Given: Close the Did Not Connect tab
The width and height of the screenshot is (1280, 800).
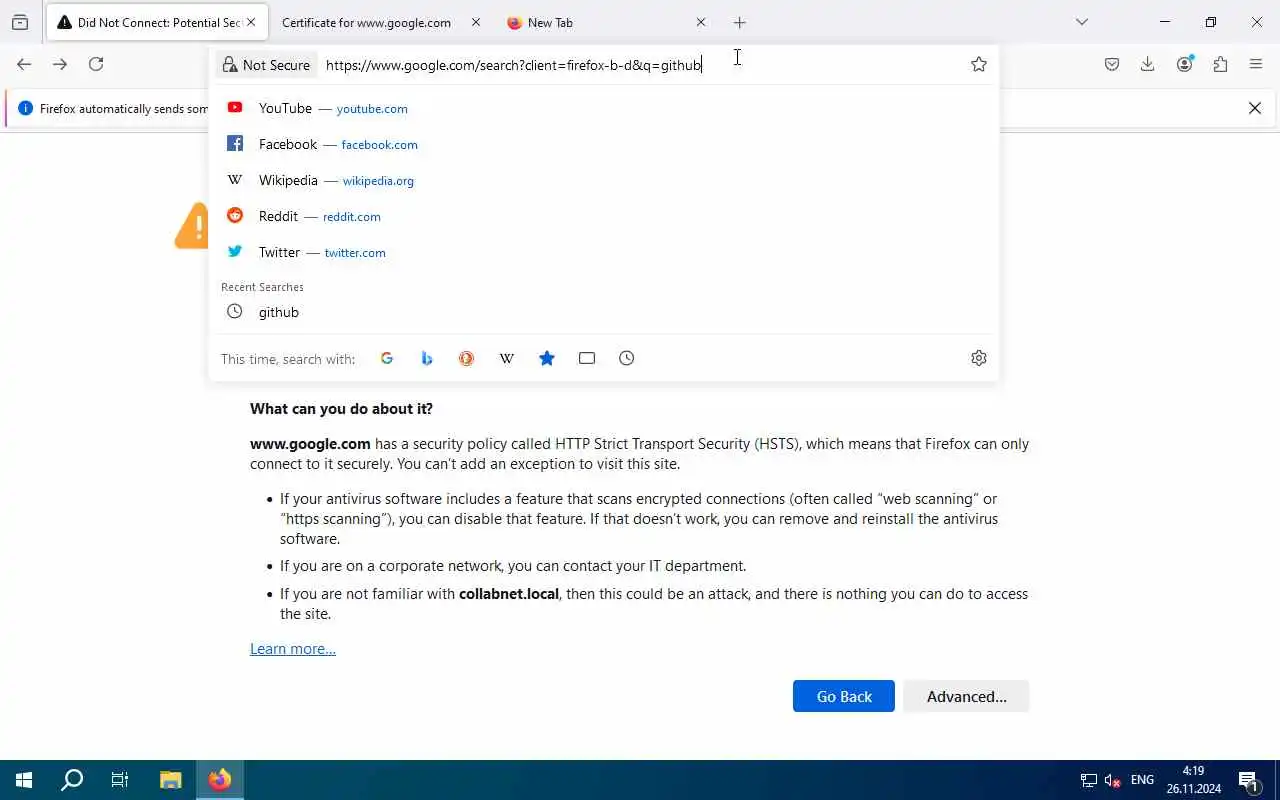Looking at the screenshot, I should [251, 22].
